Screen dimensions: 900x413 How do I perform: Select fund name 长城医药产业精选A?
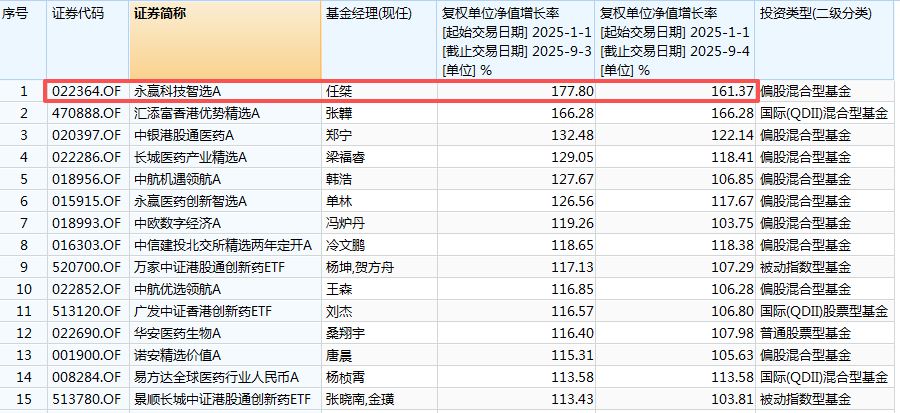click(x=191, y=157)
